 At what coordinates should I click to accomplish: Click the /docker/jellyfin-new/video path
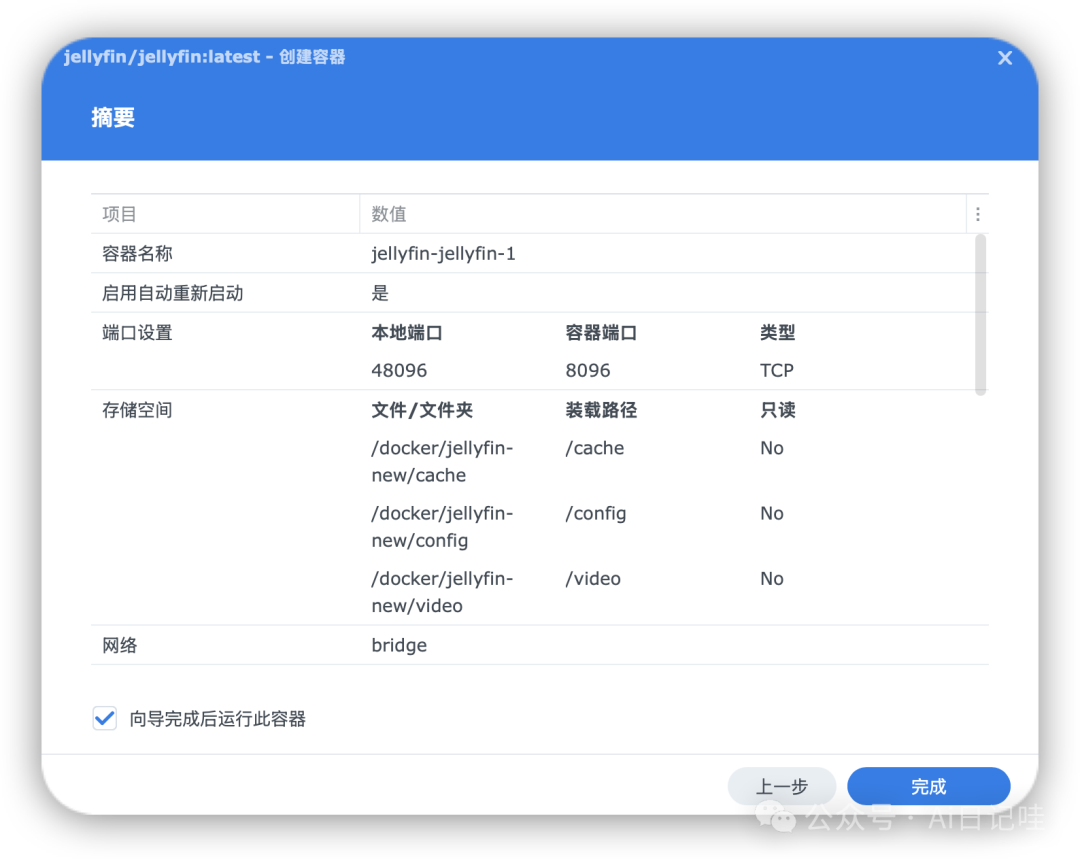442,592
